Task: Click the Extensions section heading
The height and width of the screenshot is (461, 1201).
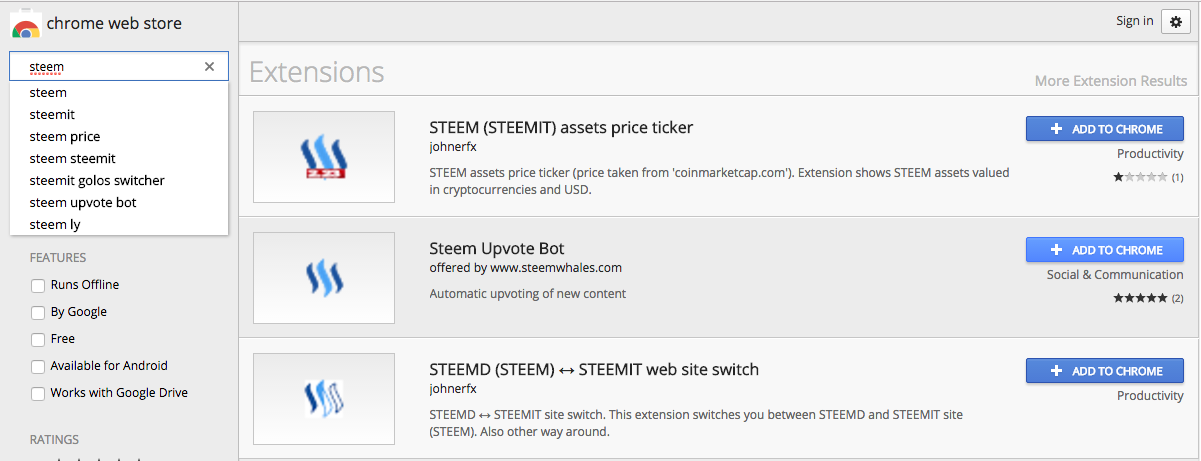Action: [x=317, y=72]
